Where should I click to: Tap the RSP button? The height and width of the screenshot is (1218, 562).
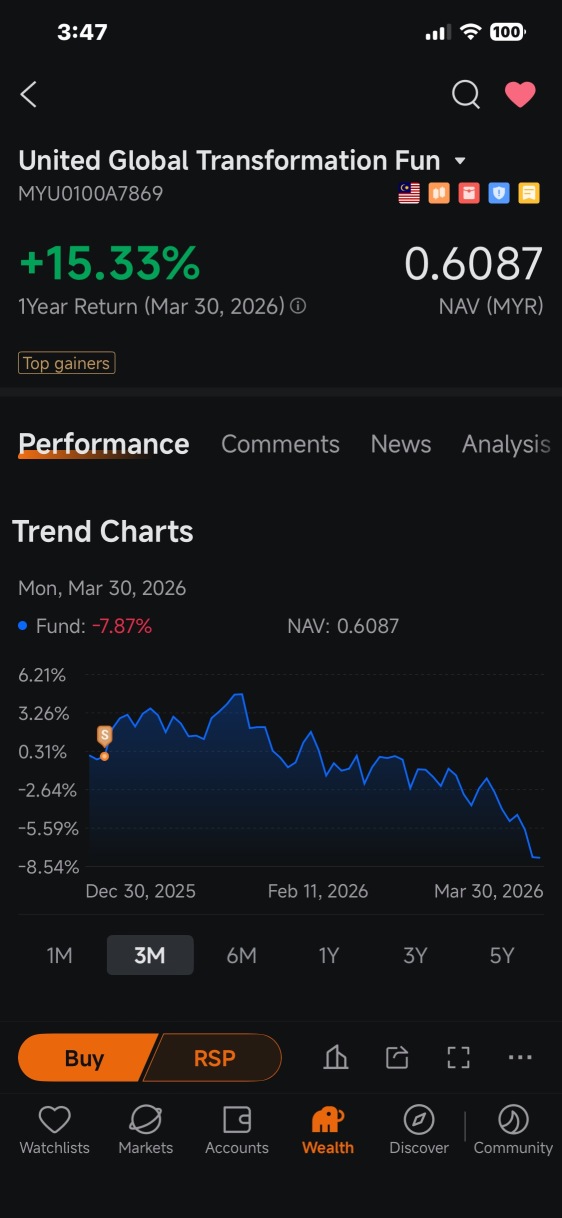tap(215, 1058)
